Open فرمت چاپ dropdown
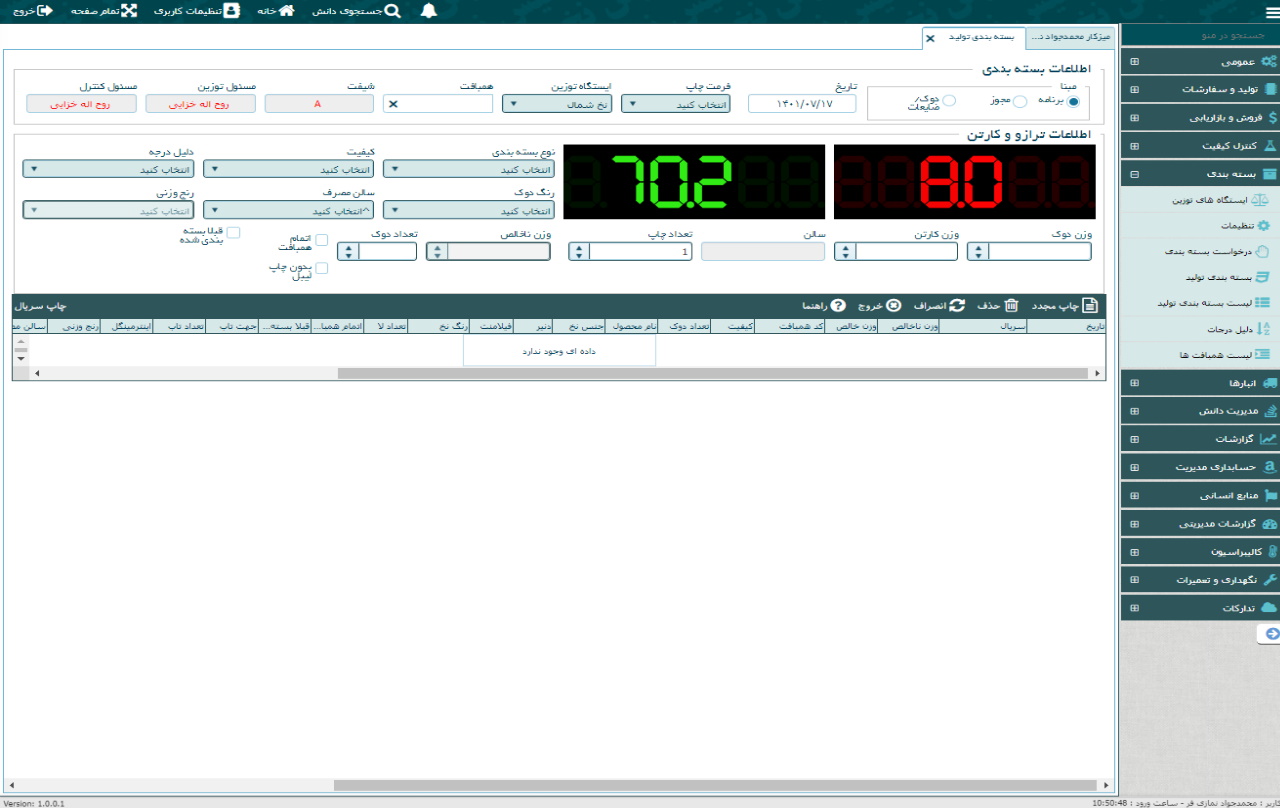1280x808 pixels. pyautogui.click(x=676, y=104)
